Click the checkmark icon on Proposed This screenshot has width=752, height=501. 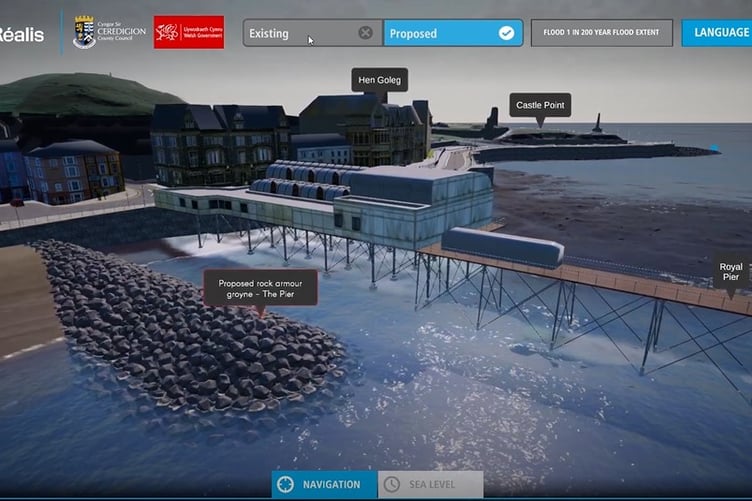[506, 33]
